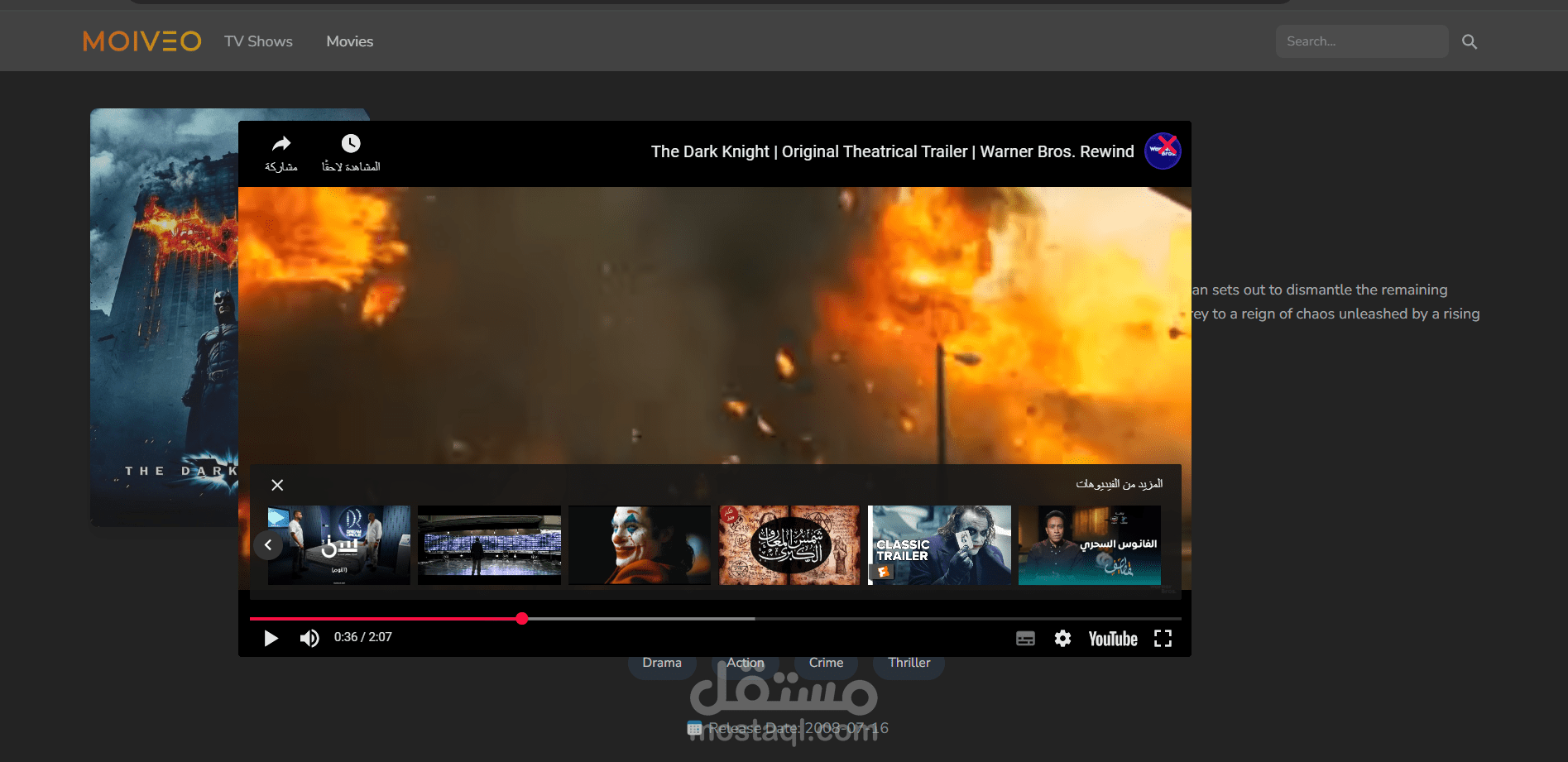Select the Drama genre tag
Screen dimensions: 1568x762
point(662,663)
